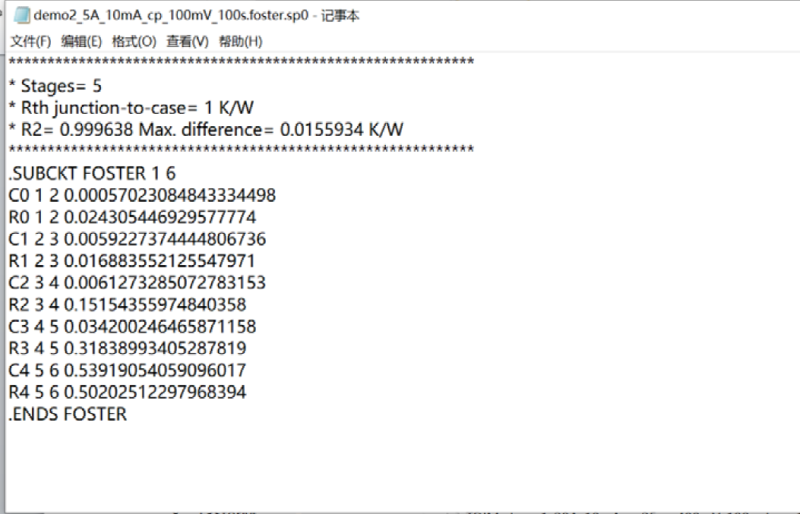Viewport: 800px width, 514px height.
Task: Place cursor in the Stages= 5 line
Action: (x=55, y=86)
